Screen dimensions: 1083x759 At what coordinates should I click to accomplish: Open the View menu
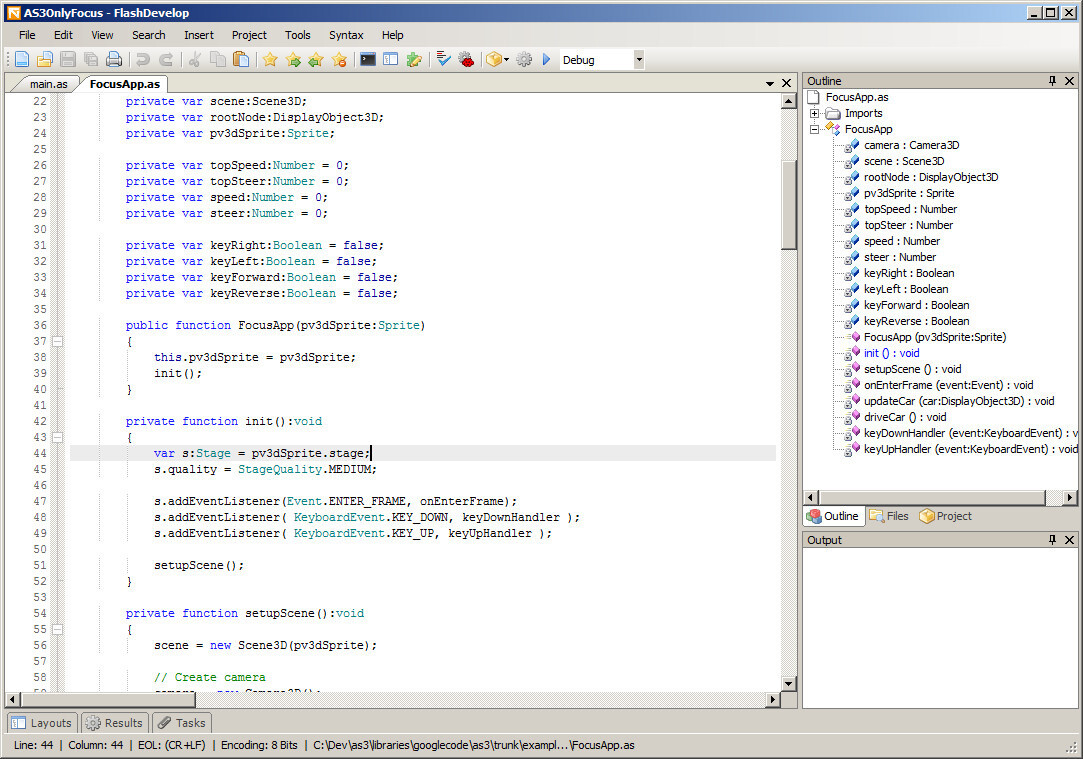(x=102, y=35)
